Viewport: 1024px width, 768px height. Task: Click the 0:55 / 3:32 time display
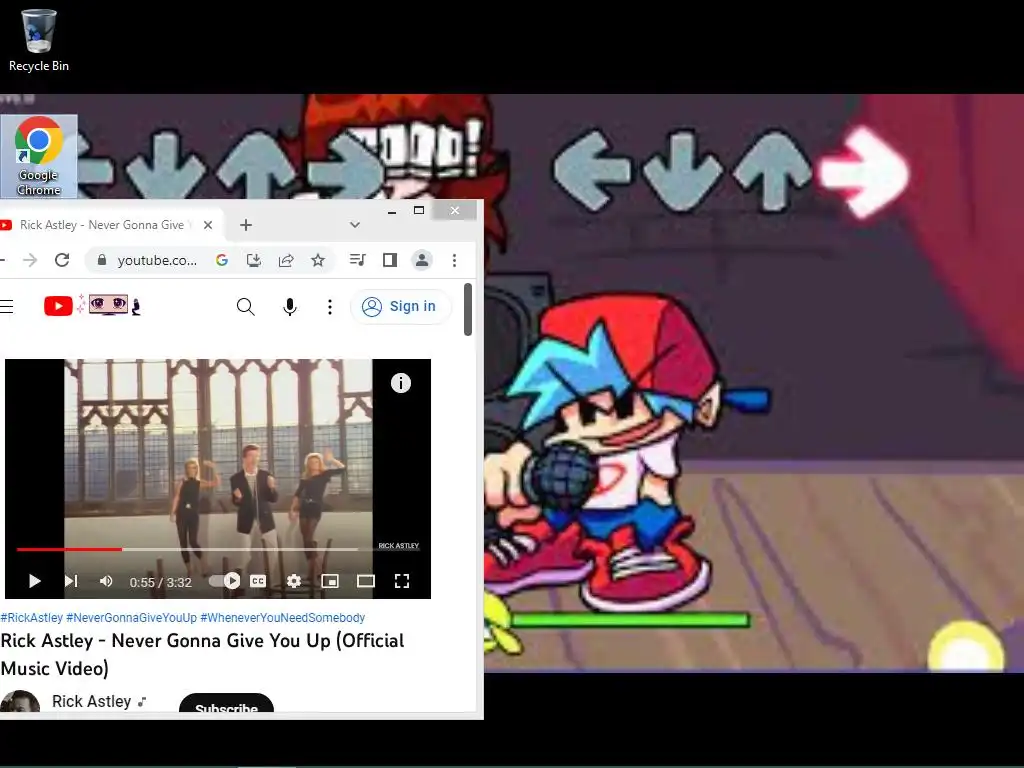tap(161, 583)
